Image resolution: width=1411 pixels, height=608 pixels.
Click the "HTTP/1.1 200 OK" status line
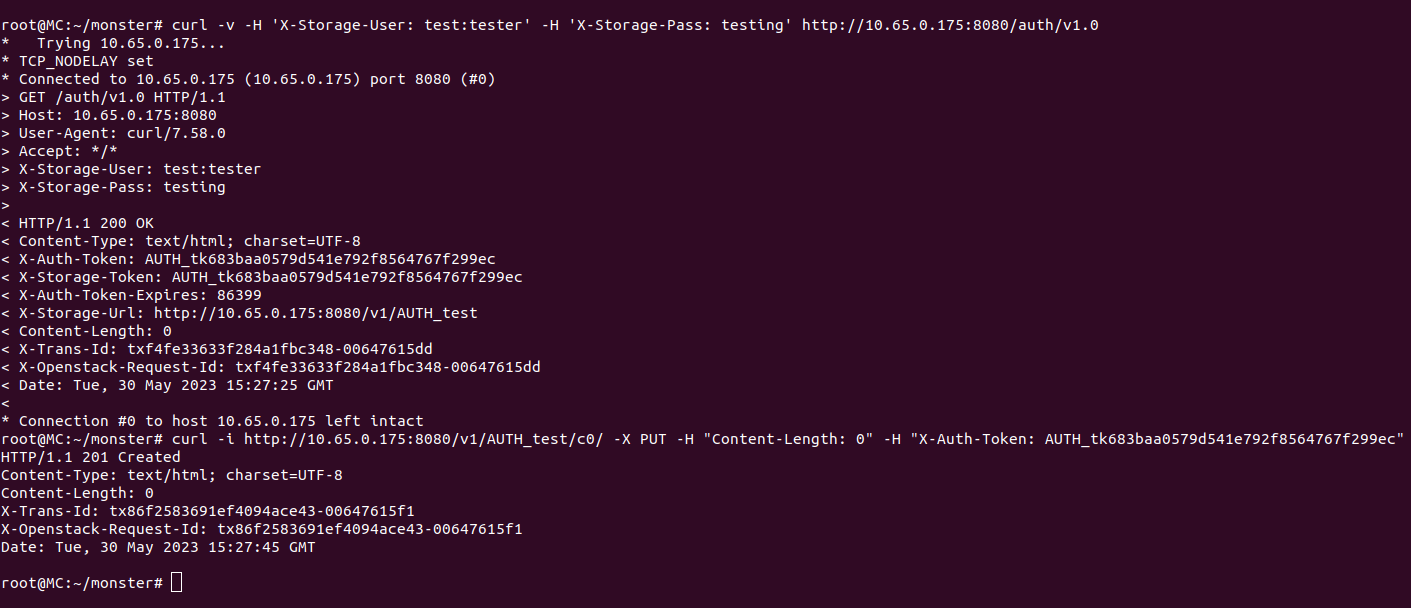pyautogui.click(x=86, y=223)
